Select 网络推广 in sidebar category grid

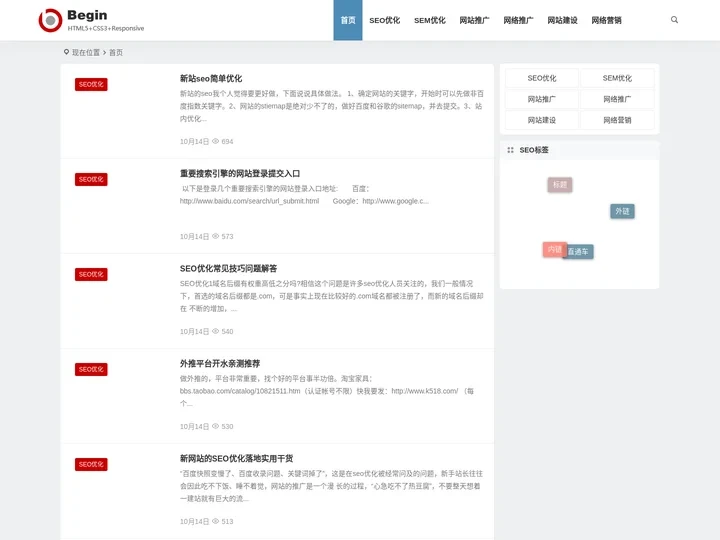point(617,99)
